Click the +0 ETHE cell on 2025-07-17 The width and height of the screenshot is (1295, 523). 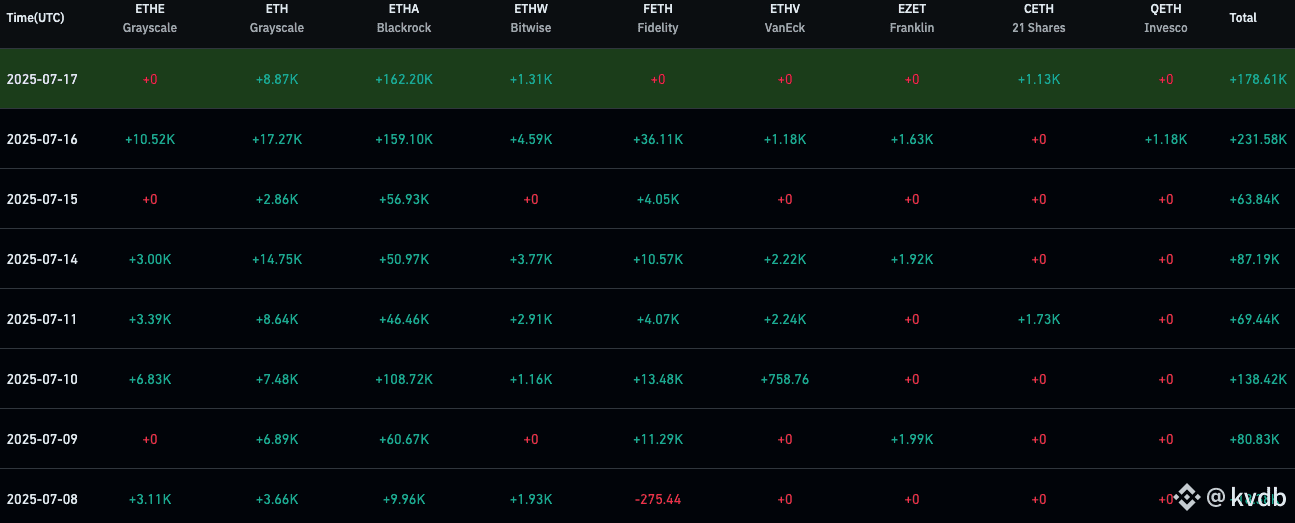[x=150, y=79]
